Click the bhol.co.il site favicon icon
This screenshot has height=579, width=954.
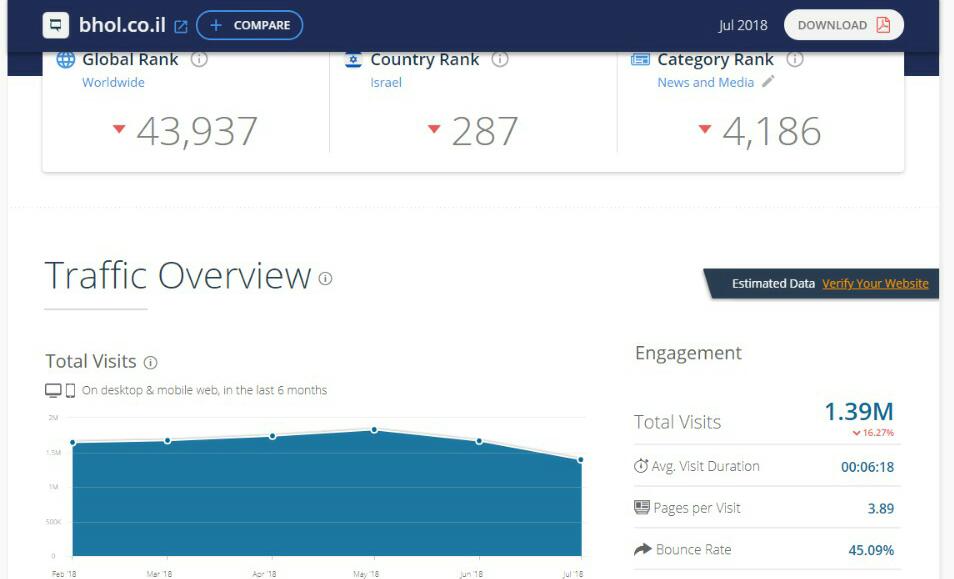[x=56, y=25]
